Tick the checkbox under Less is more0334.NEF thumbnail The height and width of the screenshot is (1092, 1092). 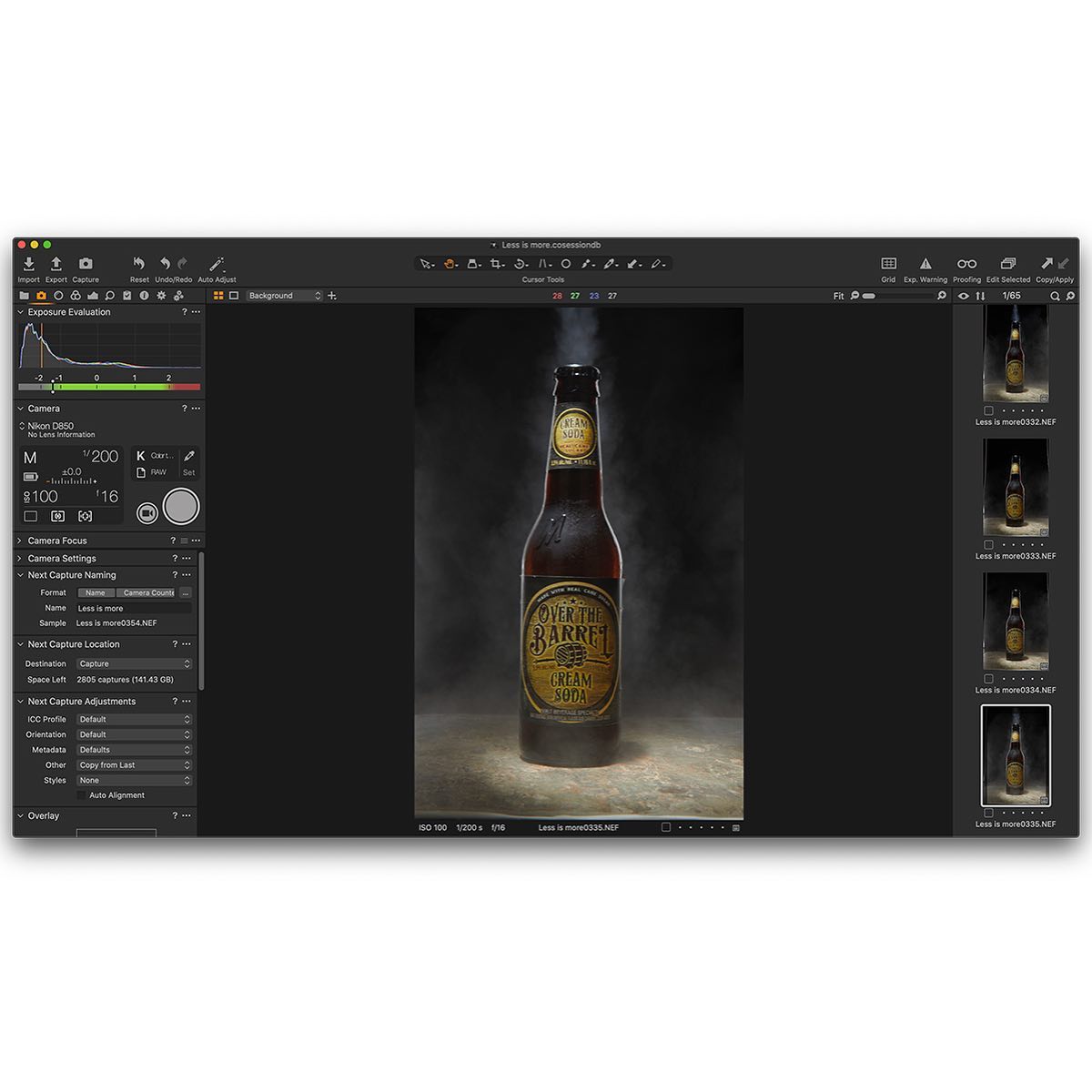click(x=988, y=678)
